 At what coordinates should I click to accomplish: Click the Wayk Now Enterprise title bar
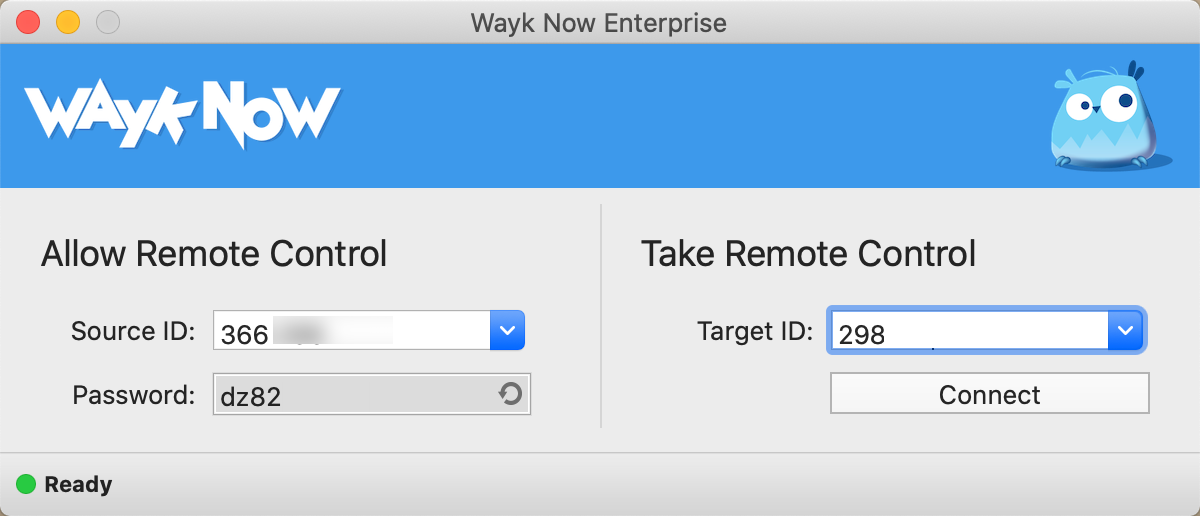click(x=600, y=21)
